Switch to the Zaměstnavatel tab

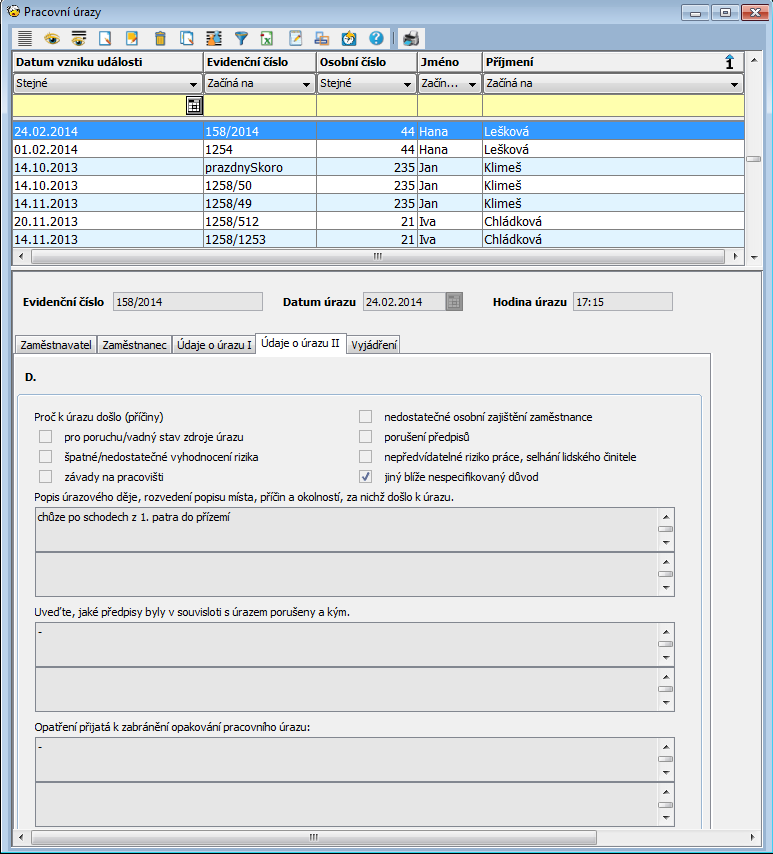pos(56,345)
